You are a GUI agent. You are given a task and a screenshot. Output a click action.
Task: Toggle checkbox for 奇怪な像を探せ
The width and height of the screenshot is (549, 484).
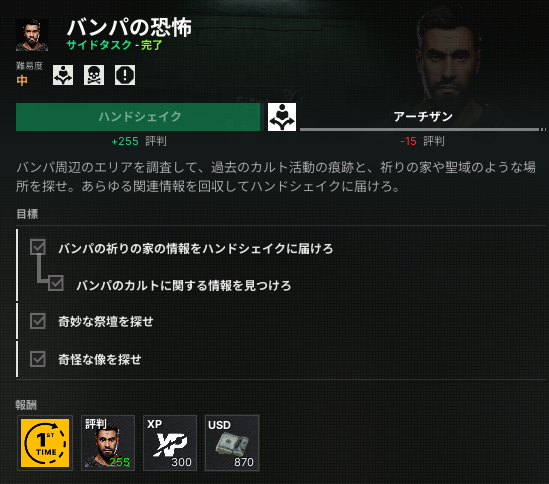[x=38, y=359]
